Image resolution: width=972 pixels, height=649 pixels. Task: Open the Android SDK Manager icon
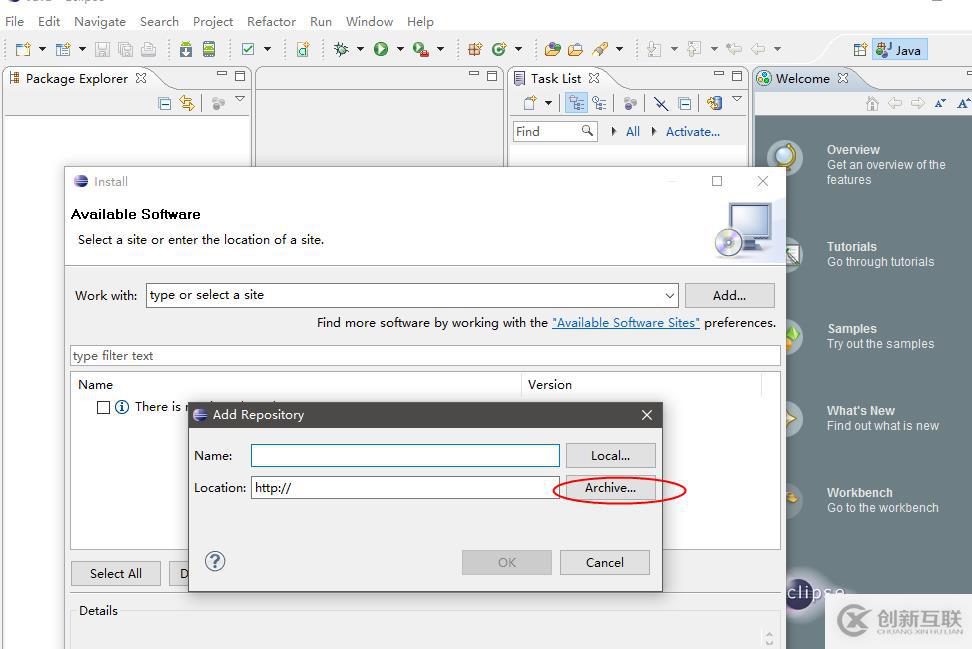coord(186,49)
